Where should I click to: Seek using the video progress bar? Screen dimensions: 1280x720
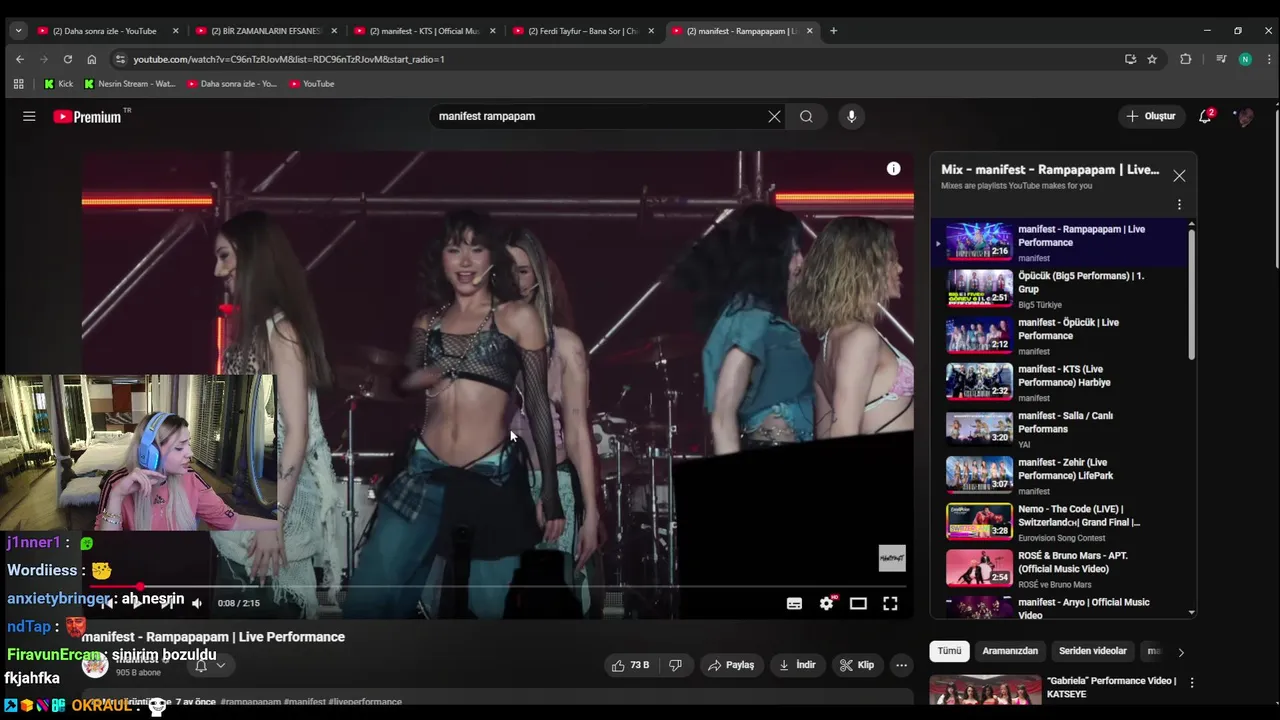[x=497, y=587]
